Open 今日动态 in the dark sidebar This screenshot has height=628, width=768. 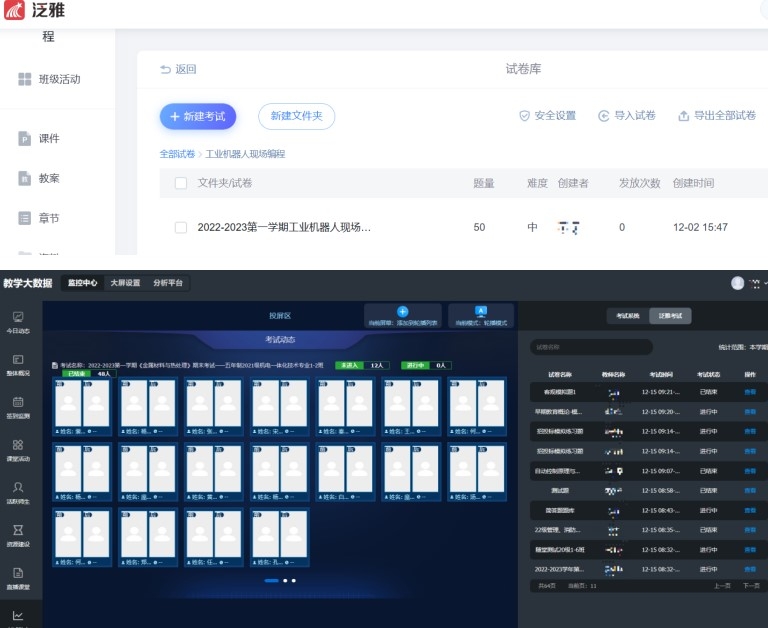pyautogui.click(x=18, y=321)
